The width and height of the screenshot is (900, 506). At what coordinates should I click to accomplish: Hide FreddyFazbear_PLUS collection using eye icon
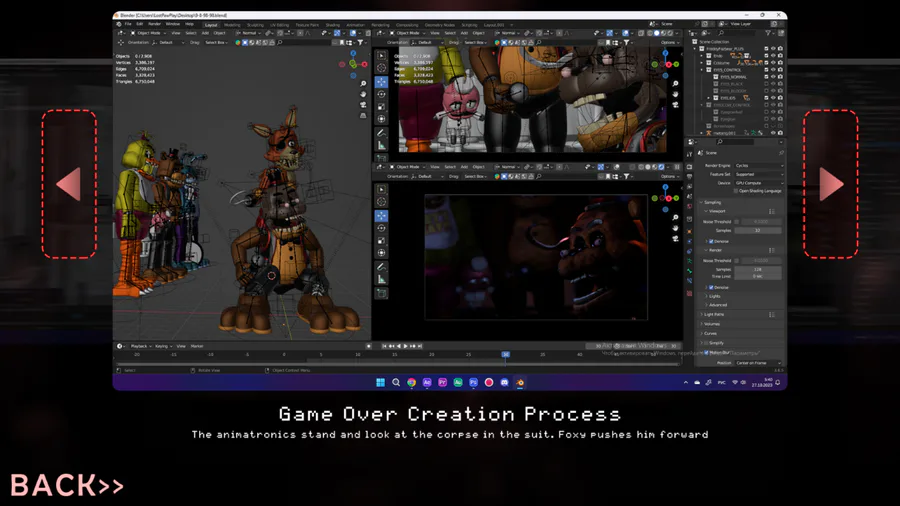(x=773, y=49)
